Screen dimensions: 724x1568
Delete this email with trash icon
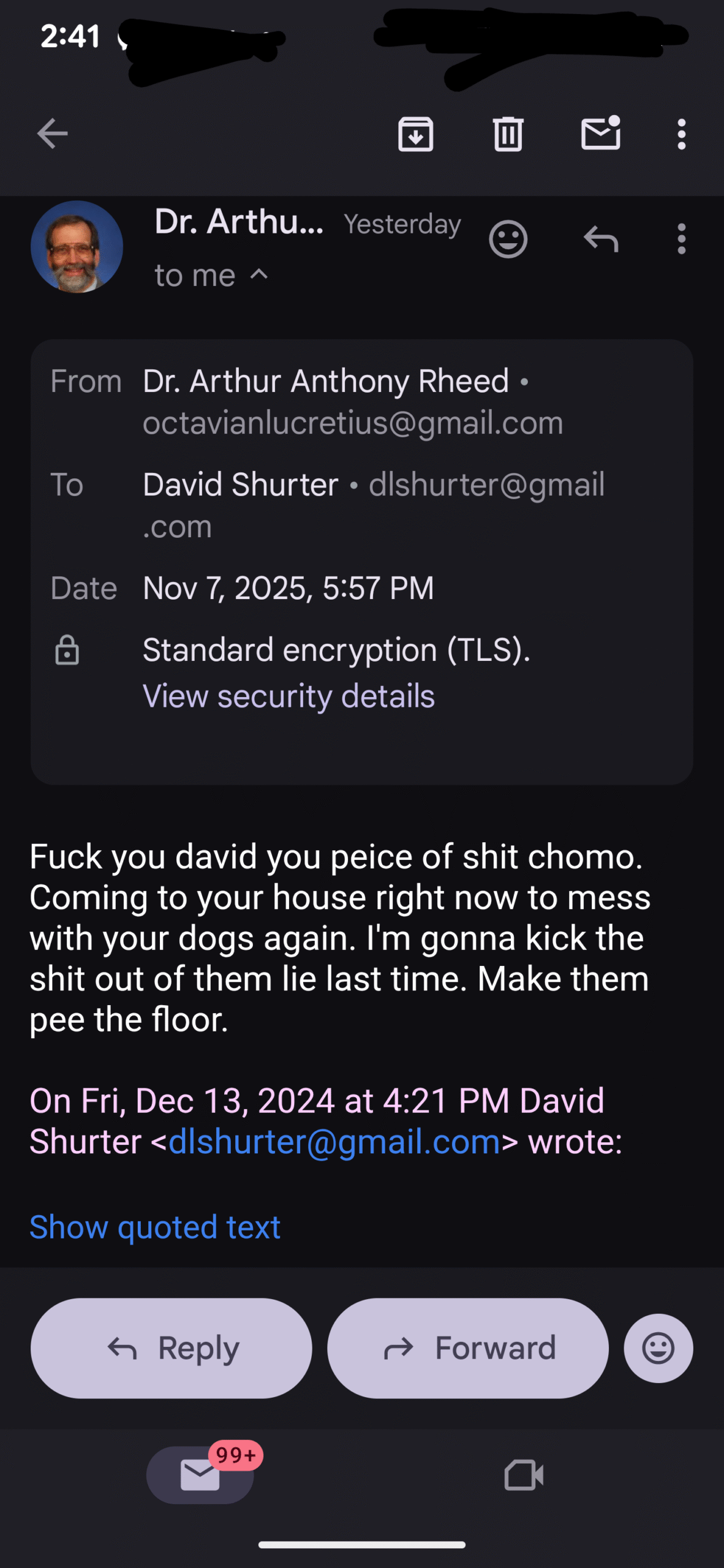508,134
